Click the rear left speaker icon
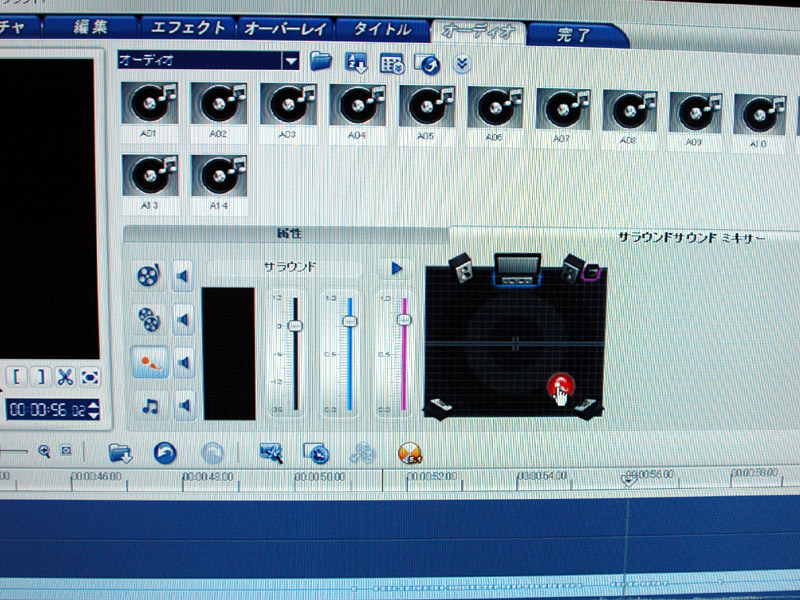Viewport: 800px width, 600px height. (x=440, y=407)
